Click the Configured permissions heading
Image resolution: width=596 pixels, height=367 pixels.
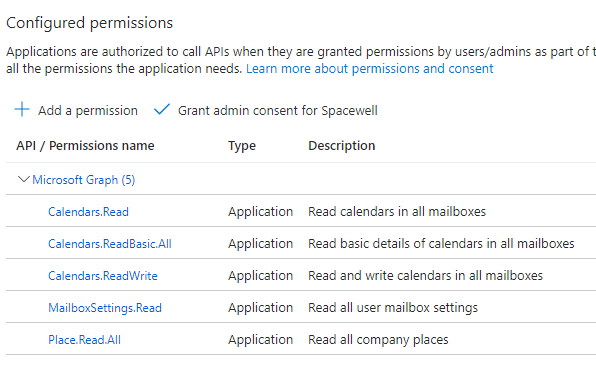[x=90, y=23]
